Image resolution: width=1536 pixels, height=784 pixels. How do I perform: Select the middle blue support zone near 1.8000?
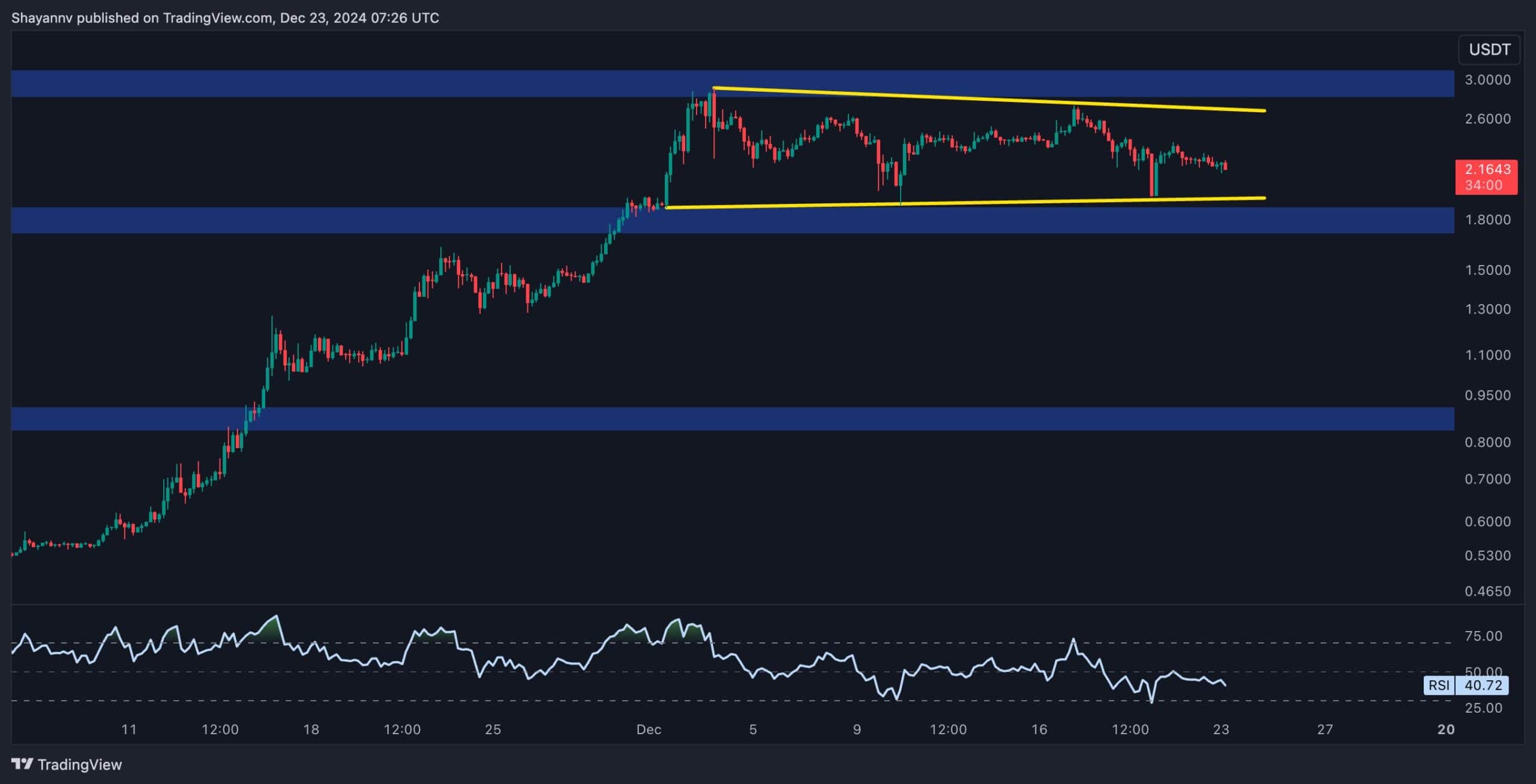(733, 220)
